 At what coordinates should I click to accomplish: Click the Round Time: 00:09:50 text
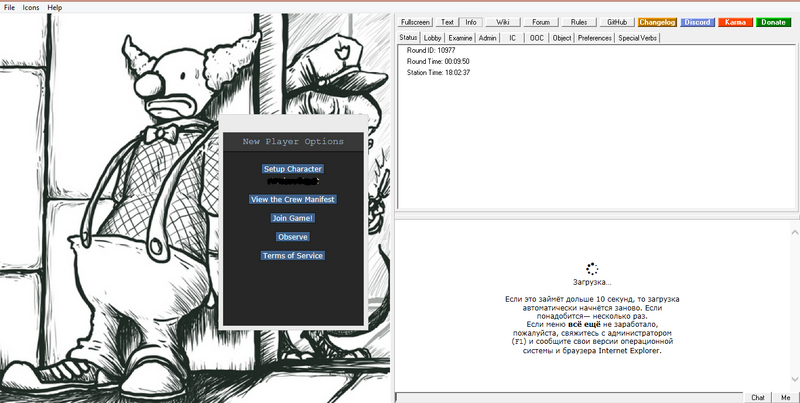[438, 61]
